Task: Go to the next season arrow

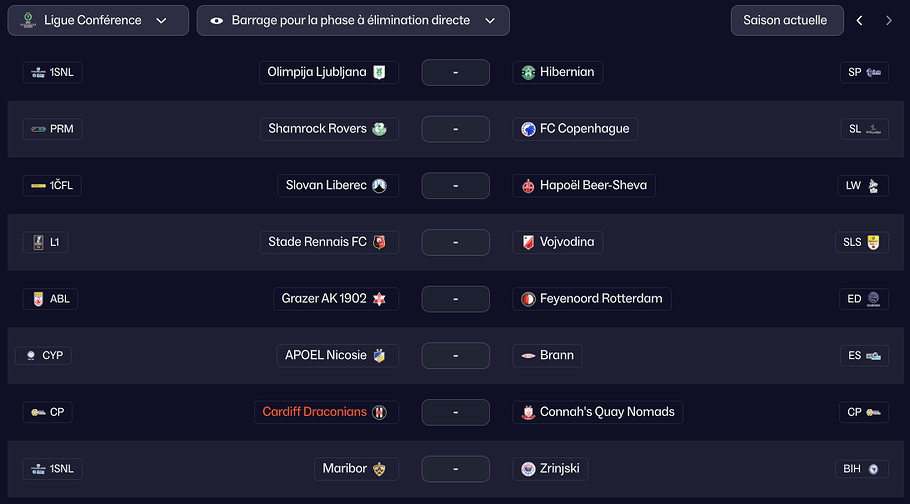Action: [888, 20]
